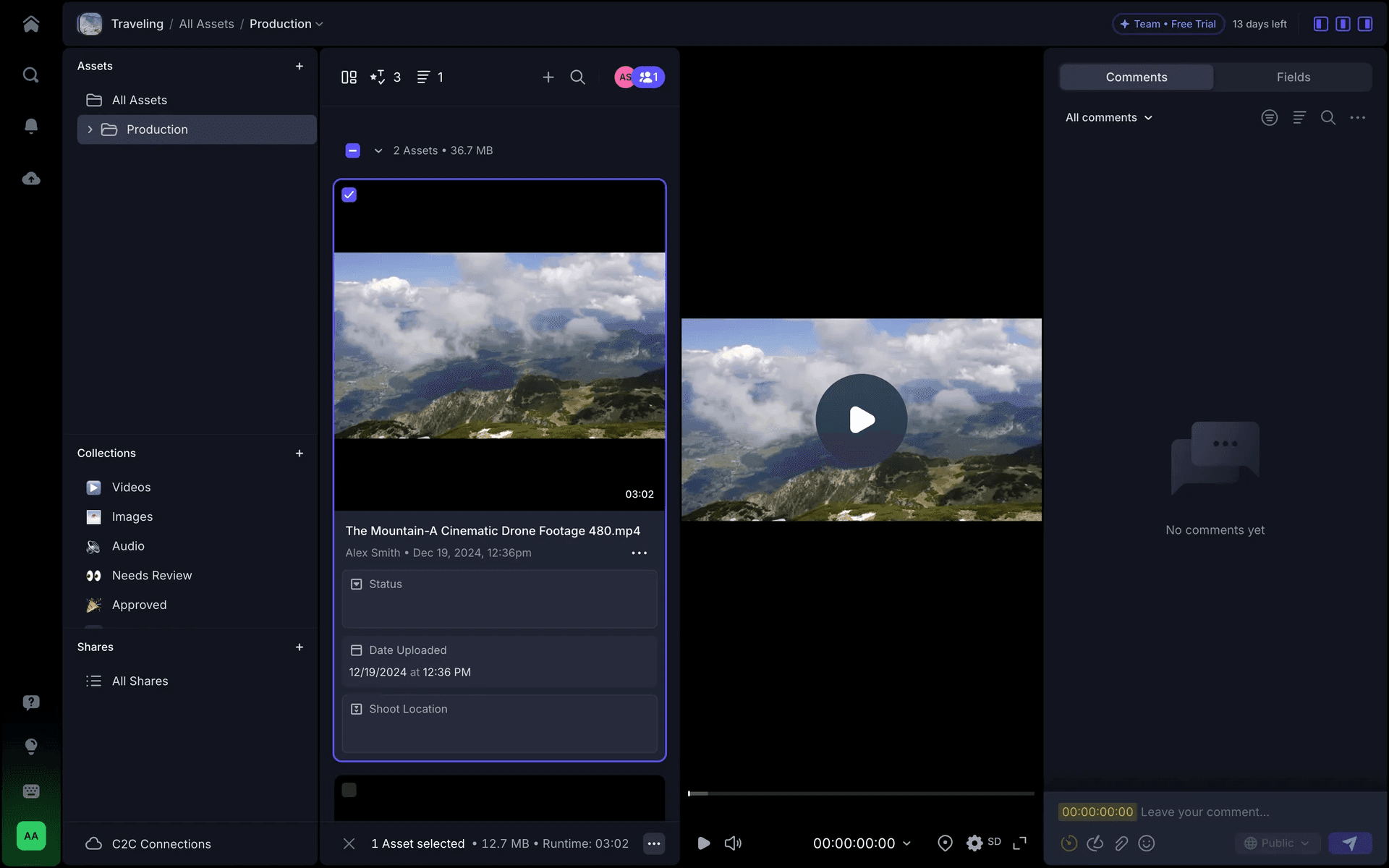The height and width of the screenshot is (868, 1389).
Task: Open notifications bell icon
Action: [x=30, y=127]
